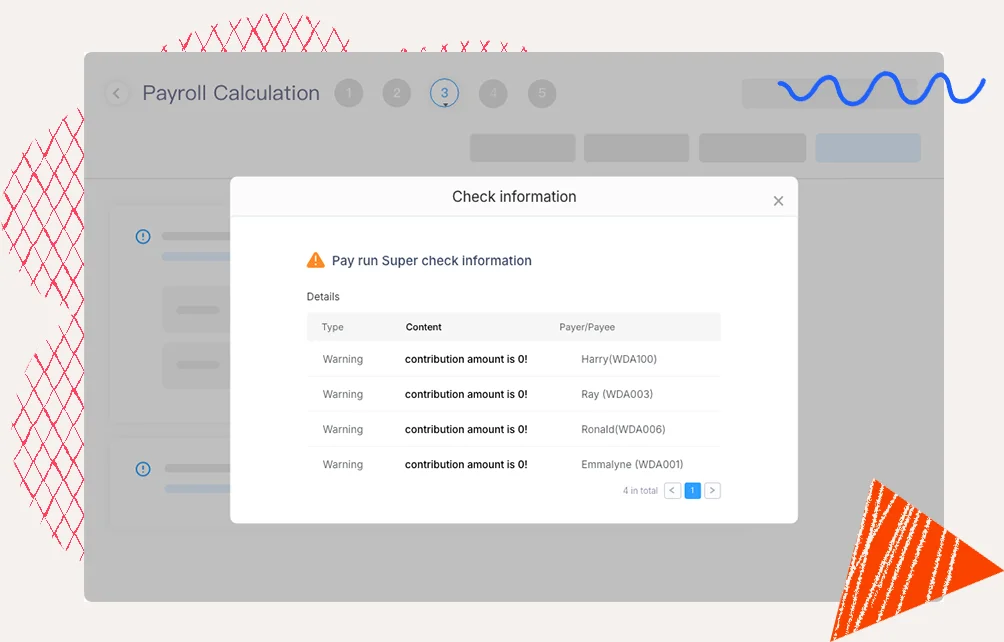Go to step 1 of payroll wizard
The width and height of the screenshot is (1004, 642).
pos(348,94)
